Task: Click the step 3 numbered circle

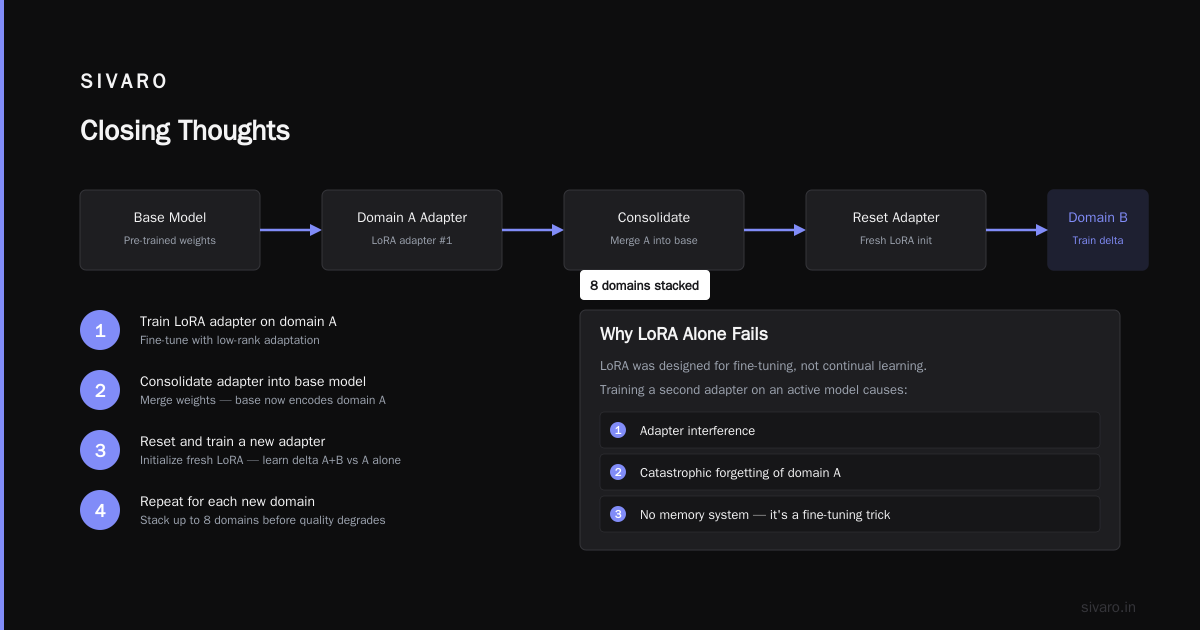Action: pos(100,450)
